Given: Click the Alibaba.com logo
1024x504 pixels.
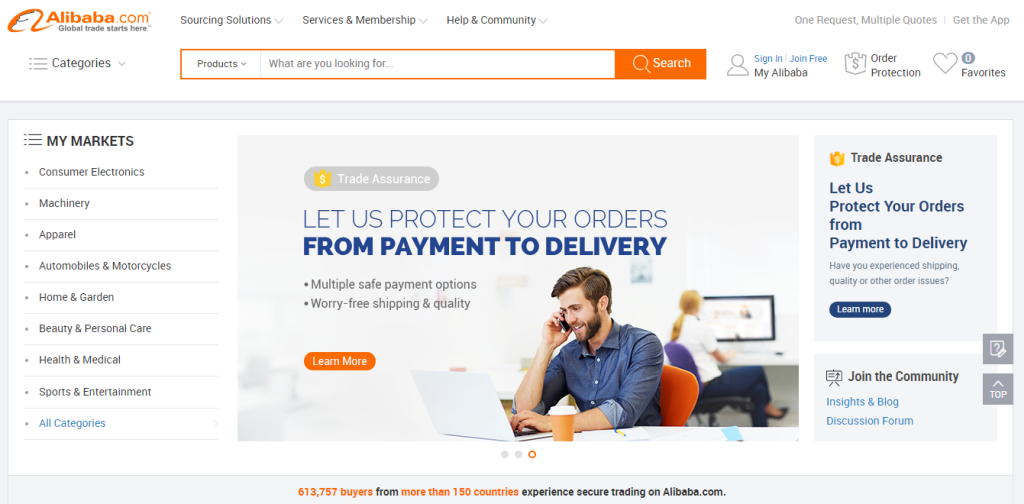Looking at the screenshot, I should [80, 20].
